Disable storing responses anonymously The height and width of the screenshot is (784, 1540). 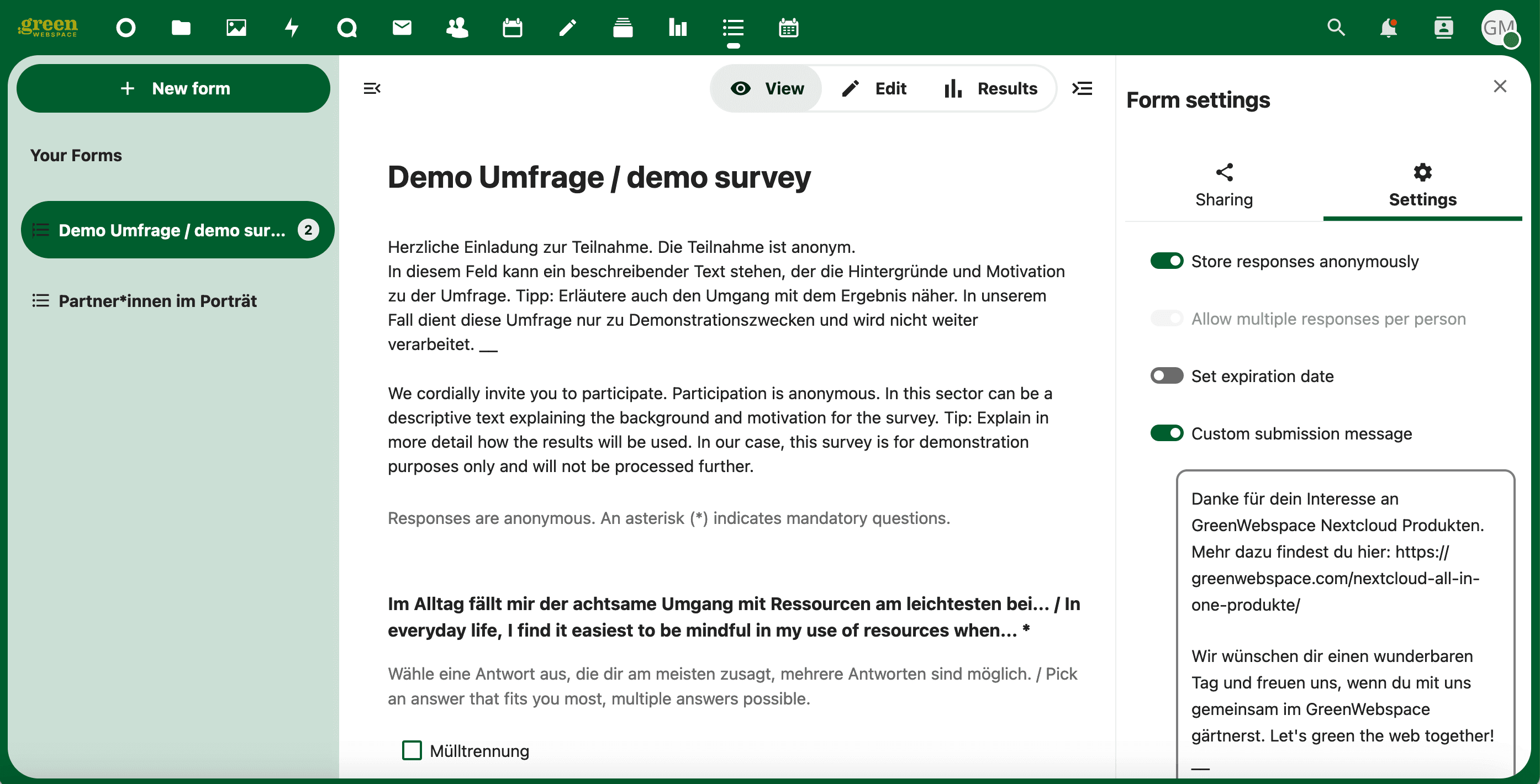pyautogui.click(x=1167, y=261)
